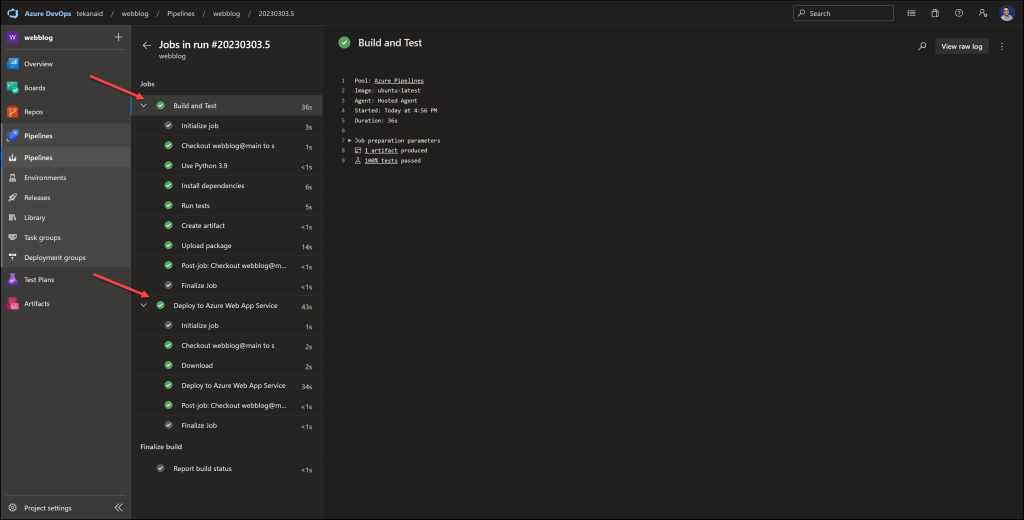Click the log search magnifier icon
This screenshot has height=520, width=1024.
pyautogui.click(x=922, y=46)
